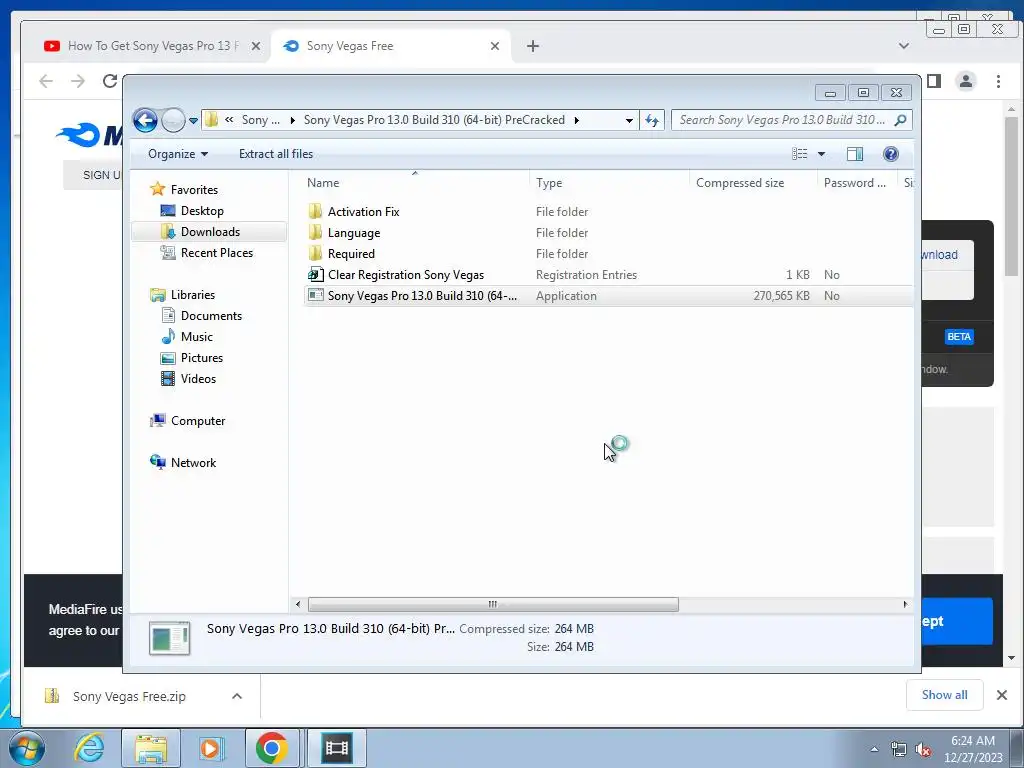
Task: Click the Explorer Forward navigation arrow
Action: coord(173,120)
